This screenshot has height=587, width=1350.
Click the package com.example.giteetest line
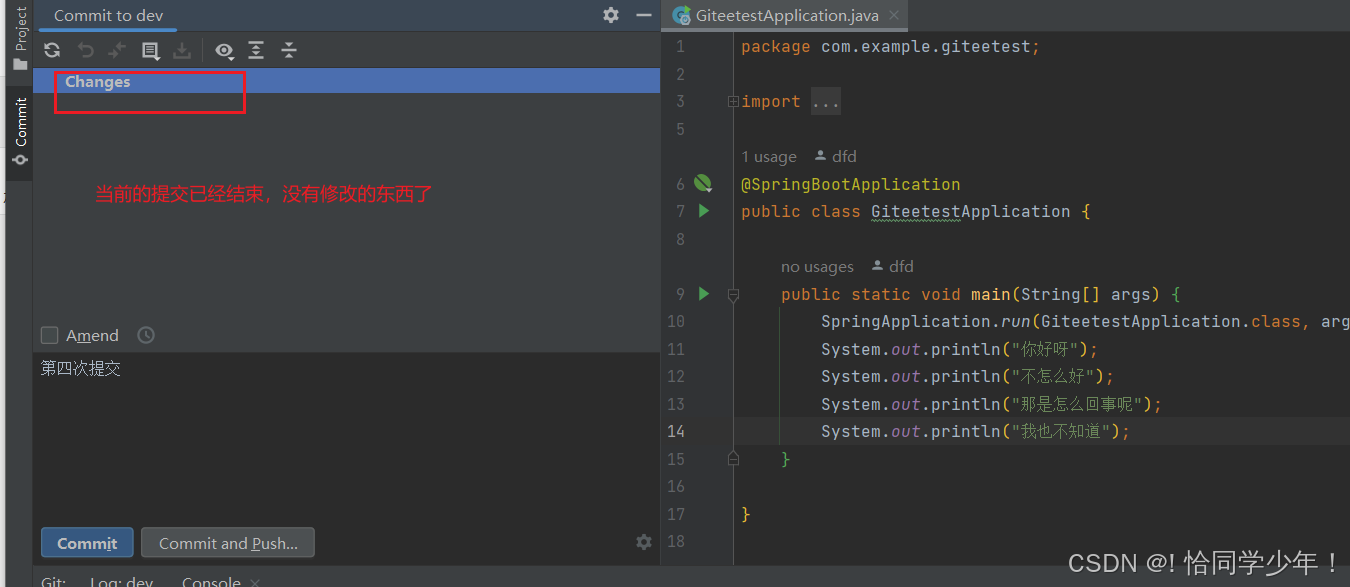point(890,47)
